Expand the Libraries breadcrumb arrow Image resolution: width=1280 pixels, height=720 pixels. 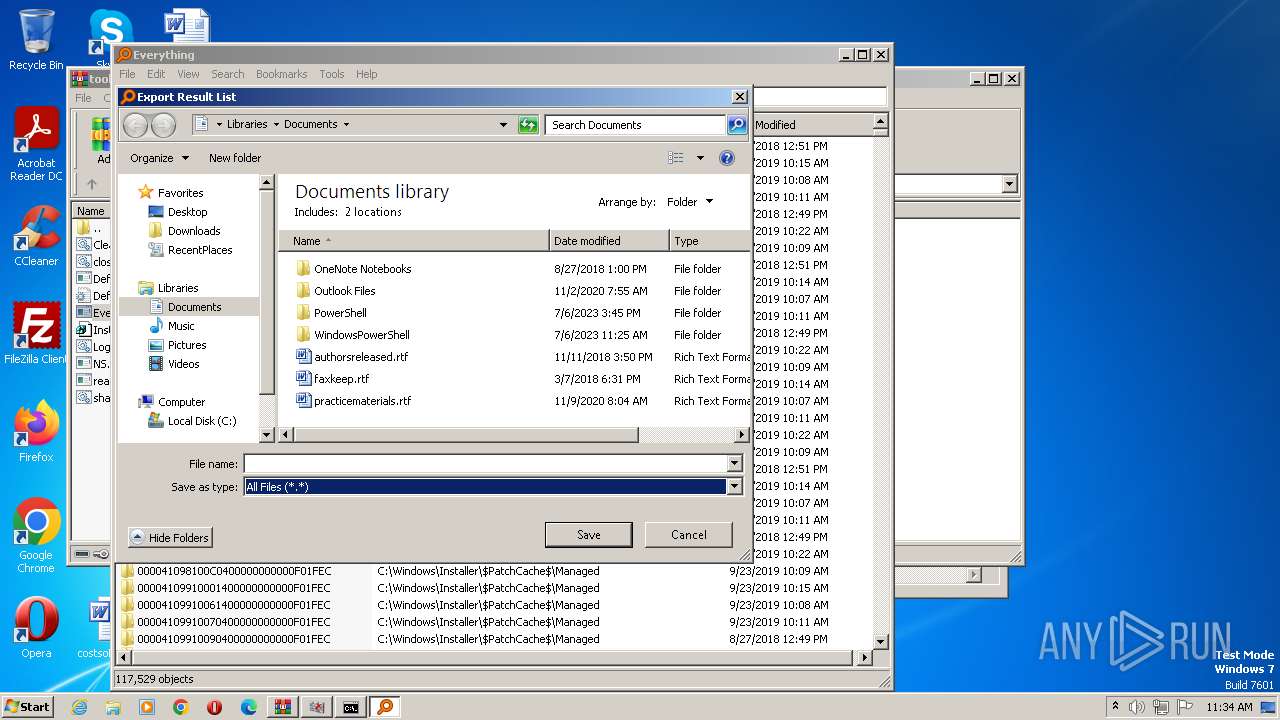click(x=276, y=125)
